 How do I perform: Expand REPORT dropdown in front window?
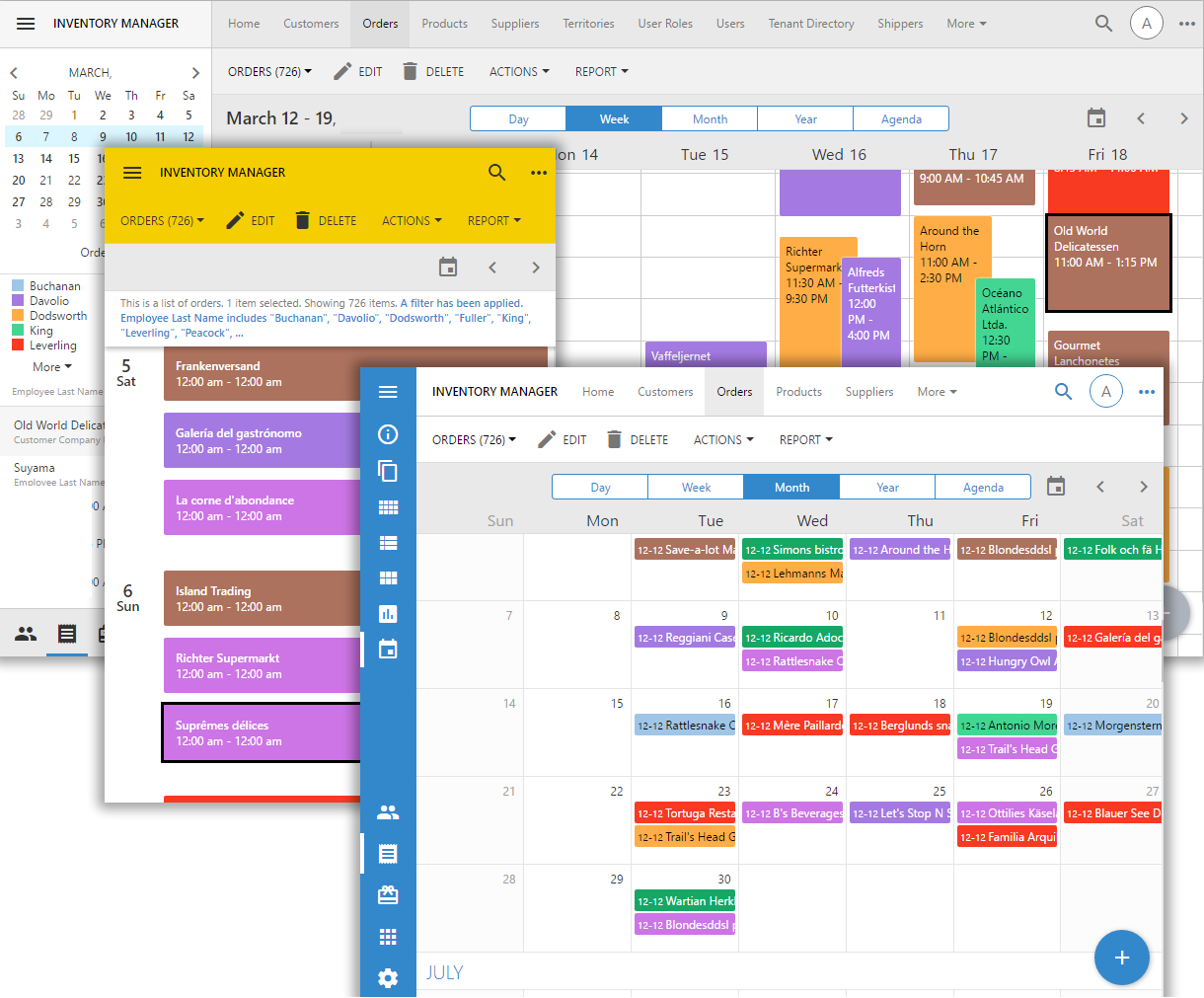tap(805, 440)
